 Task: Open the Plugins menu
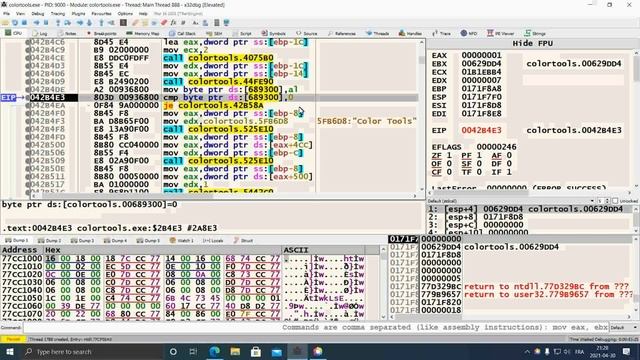(x=78, y=13)
